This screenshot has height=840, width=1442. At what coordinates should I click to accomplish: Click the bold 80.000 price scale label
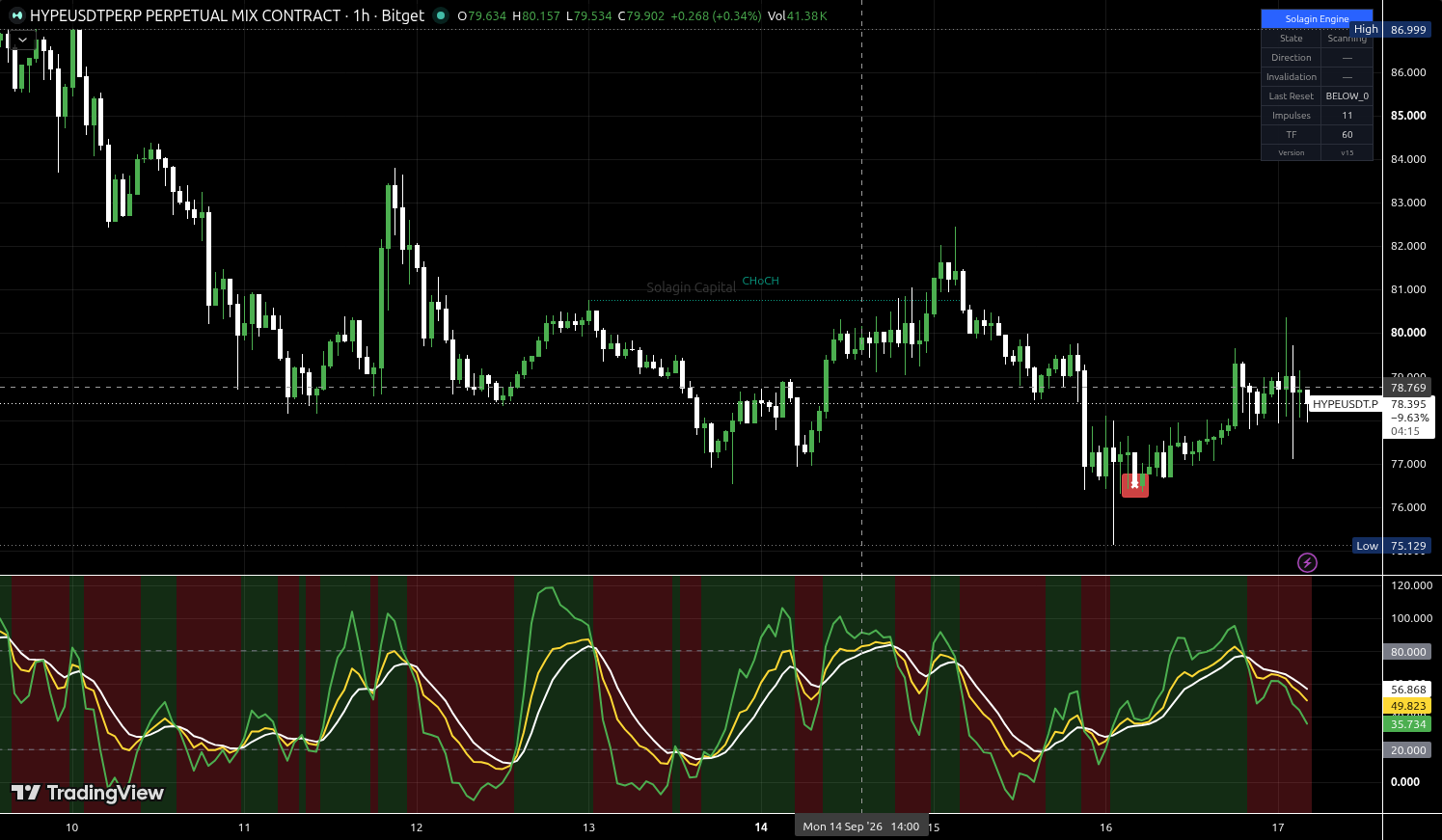(1408, 333)
